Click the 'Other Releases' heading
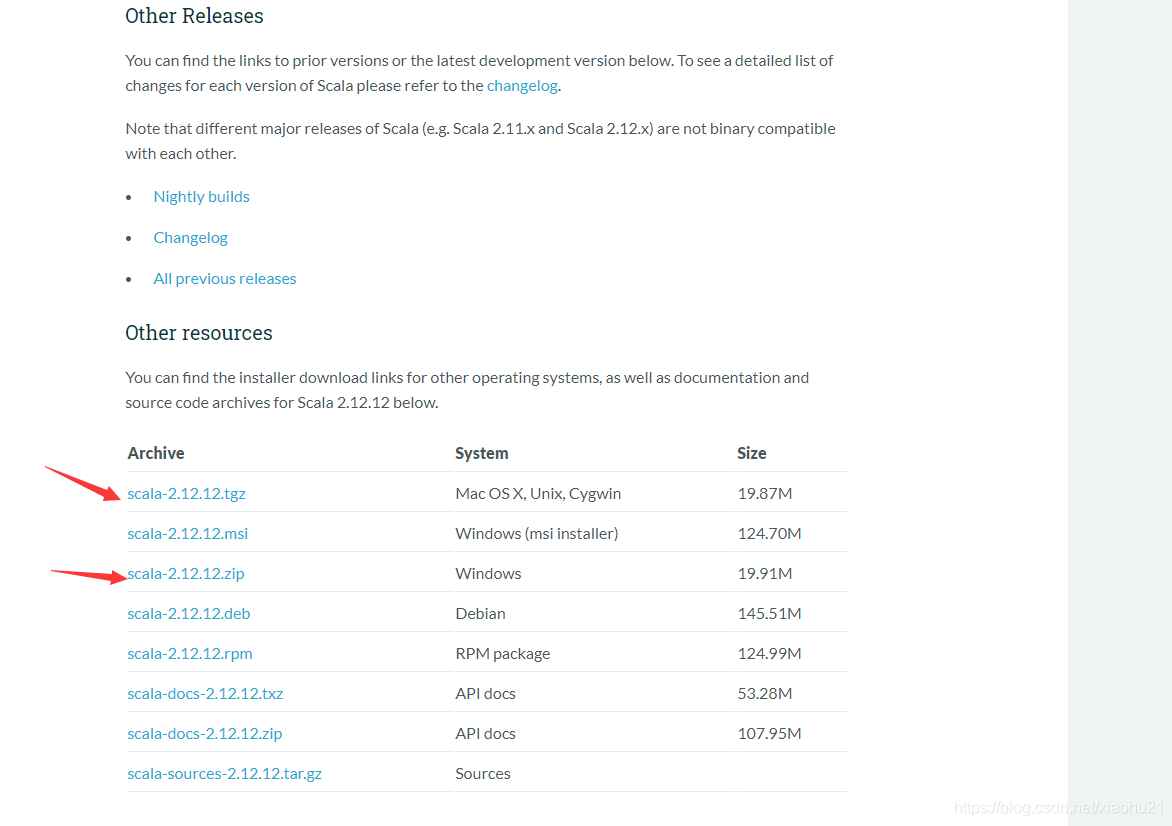 click(194, 16)
